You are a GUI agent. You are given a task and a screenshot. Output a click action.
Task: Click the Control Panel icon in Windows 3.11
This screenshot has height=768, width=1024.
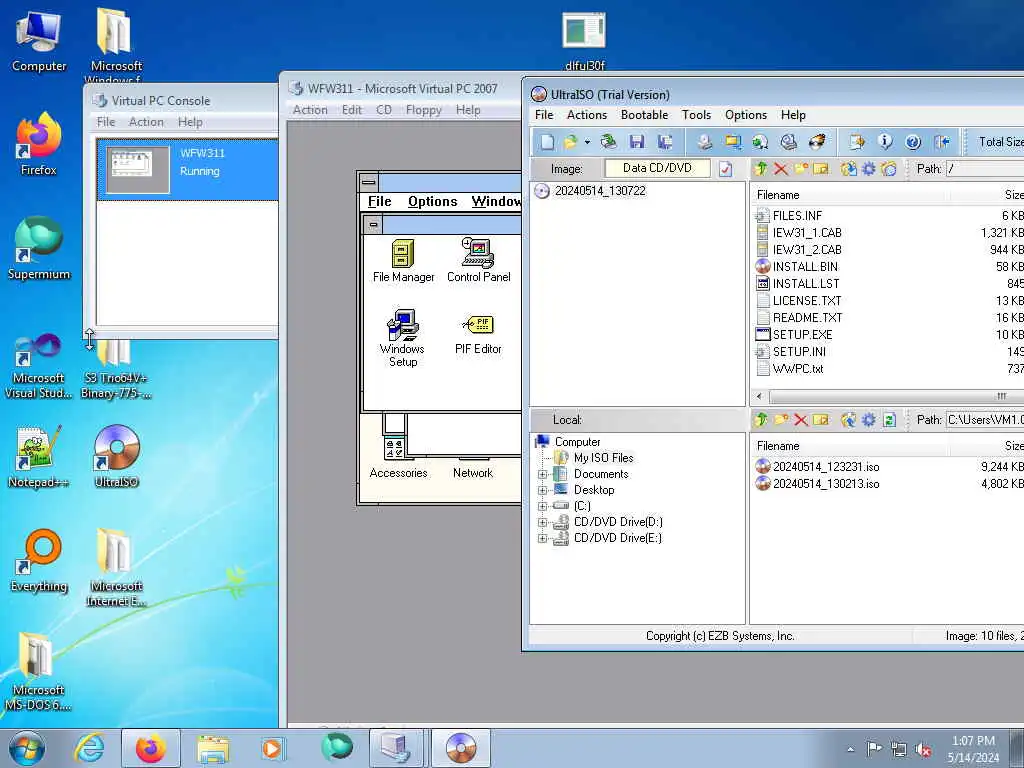click(478, 261)
